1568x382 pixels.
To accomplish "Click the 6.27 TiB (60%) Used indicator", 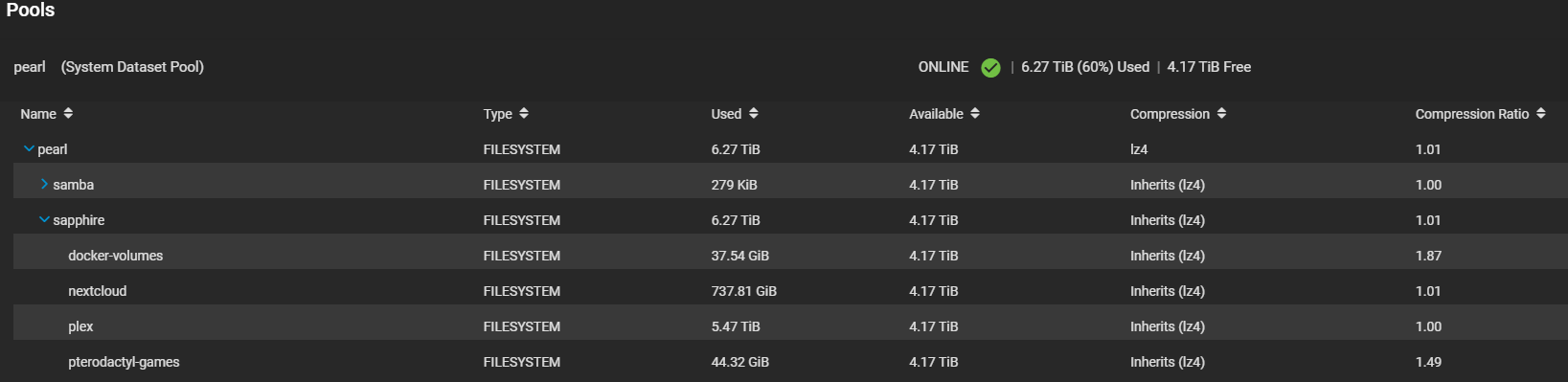I will click(x=1085, y=67).
